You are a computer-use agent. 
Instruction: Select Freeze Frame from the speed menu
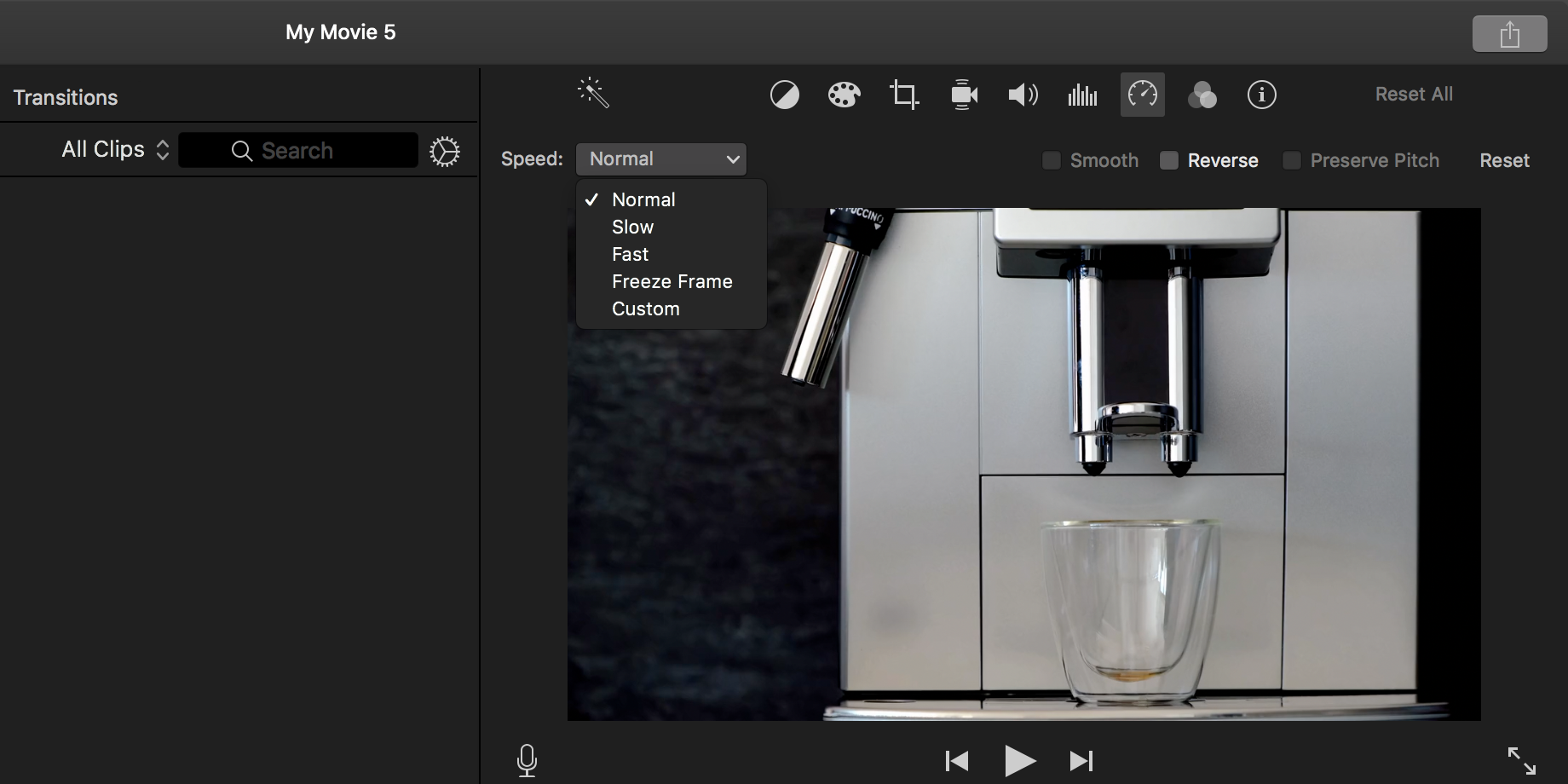pos(672,281)
